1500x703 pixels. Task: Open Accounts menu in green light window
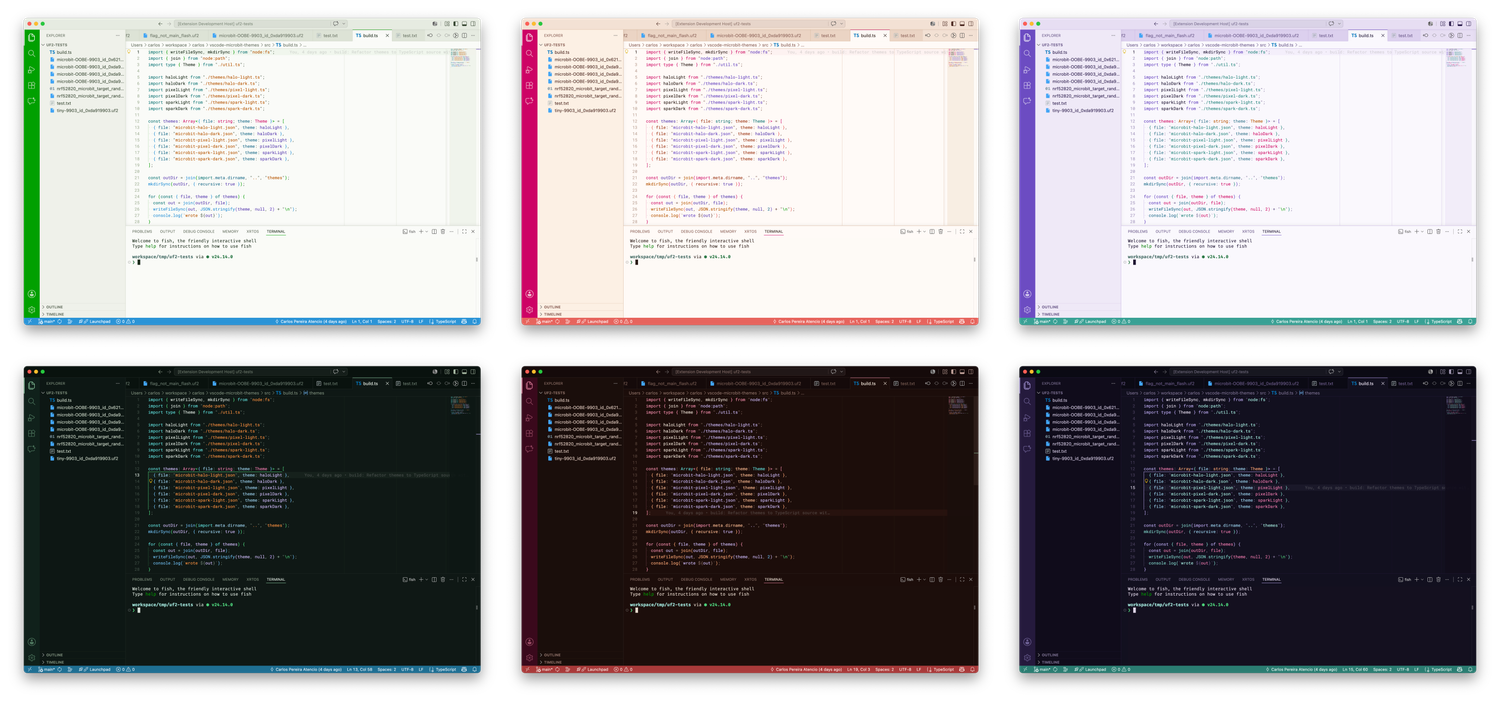click(32, 294)
